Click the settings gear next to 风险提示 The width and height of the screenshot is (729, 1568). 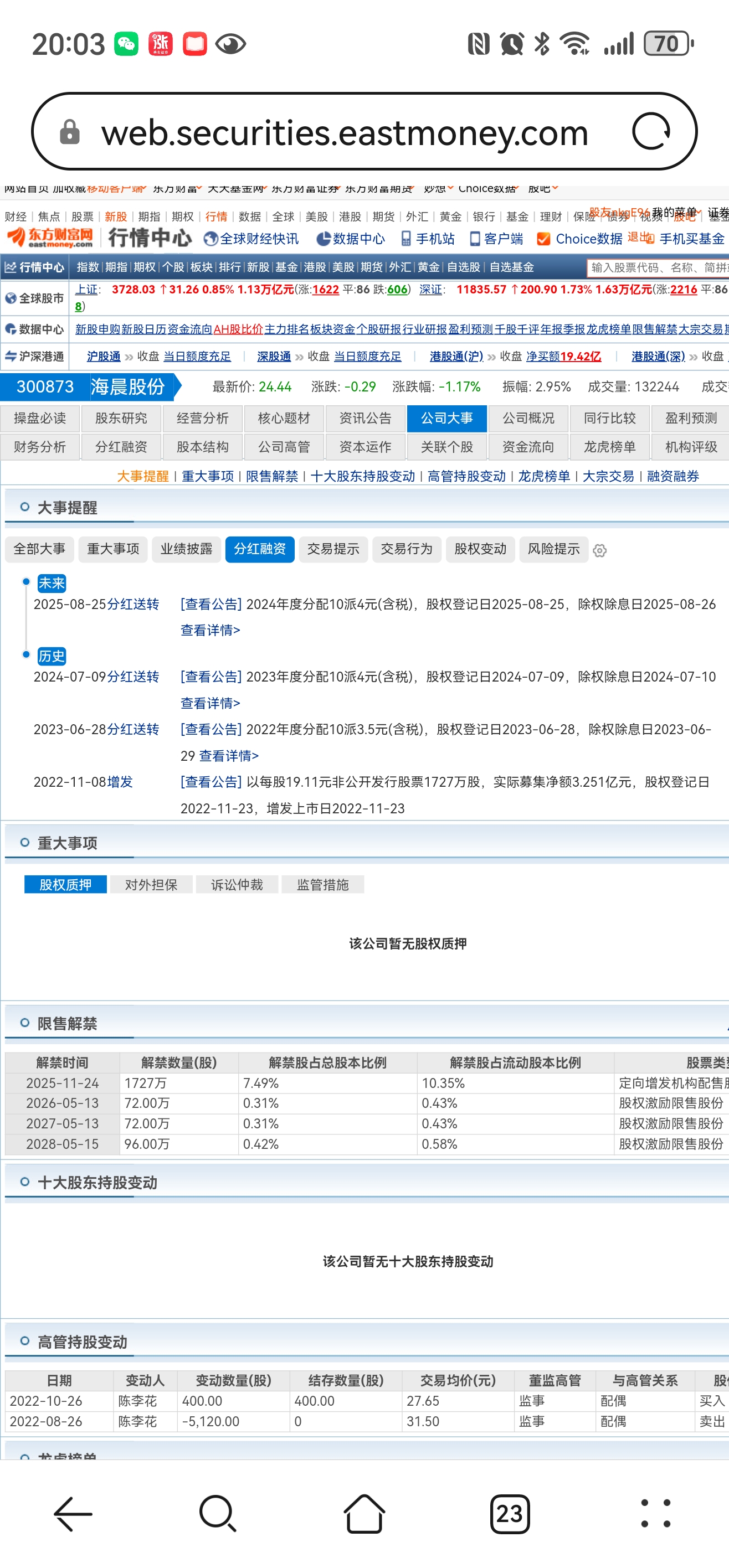click(x=599, y=550)
